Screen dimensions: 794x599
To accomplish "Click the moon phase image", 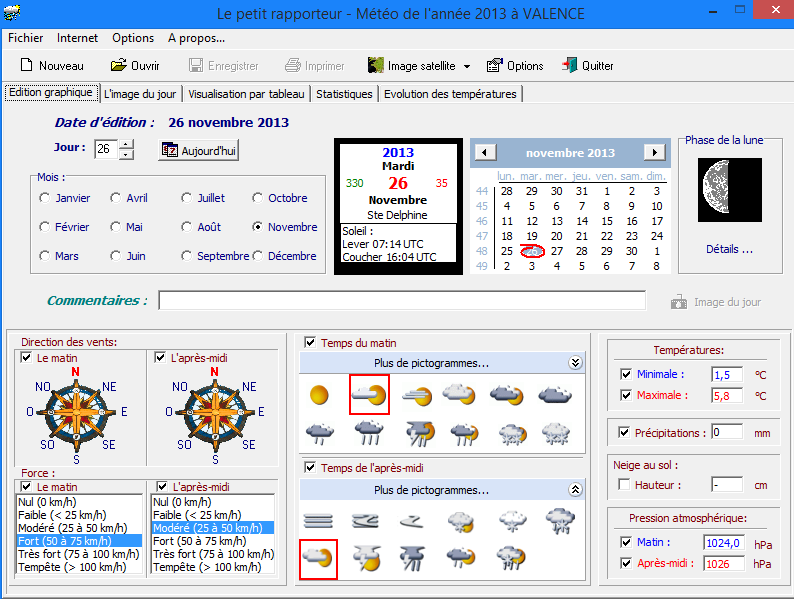I will (x=730, y=190).
